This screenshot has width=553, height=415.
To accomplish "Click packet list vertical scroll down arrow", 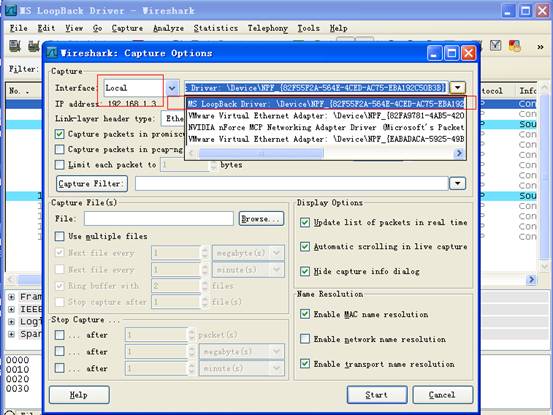I will point(545,266).
